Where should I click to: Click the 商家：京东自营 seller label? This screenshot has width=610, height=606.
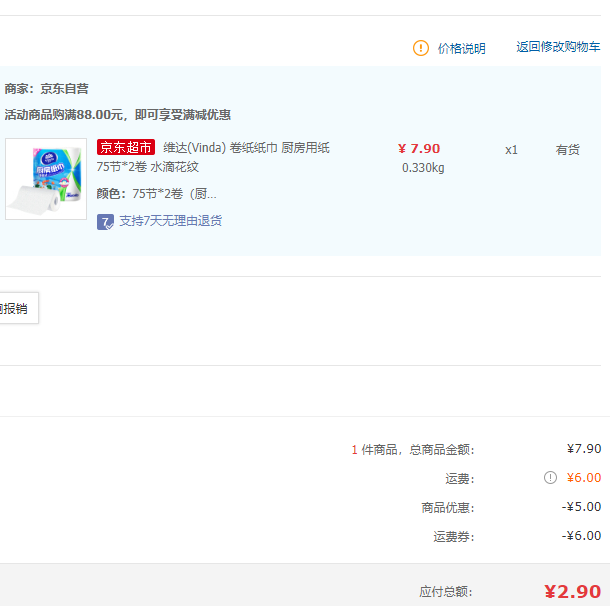(46, 89)
